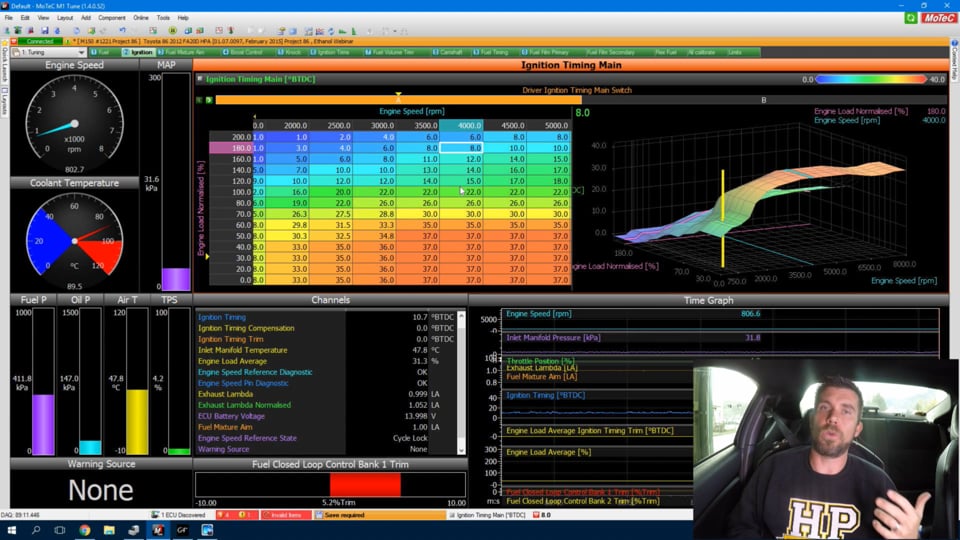This screenshot has width=960, height=540.
Task: Click the Engine Speed [rpm] time graph label
Action: [539, 313]
